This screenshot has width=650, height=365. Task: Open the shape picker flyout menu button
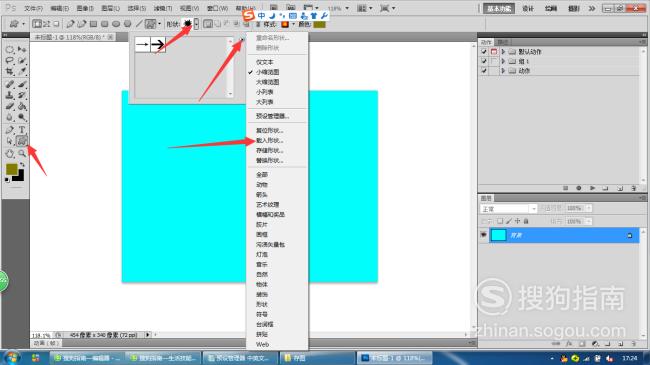coord(242,40)
